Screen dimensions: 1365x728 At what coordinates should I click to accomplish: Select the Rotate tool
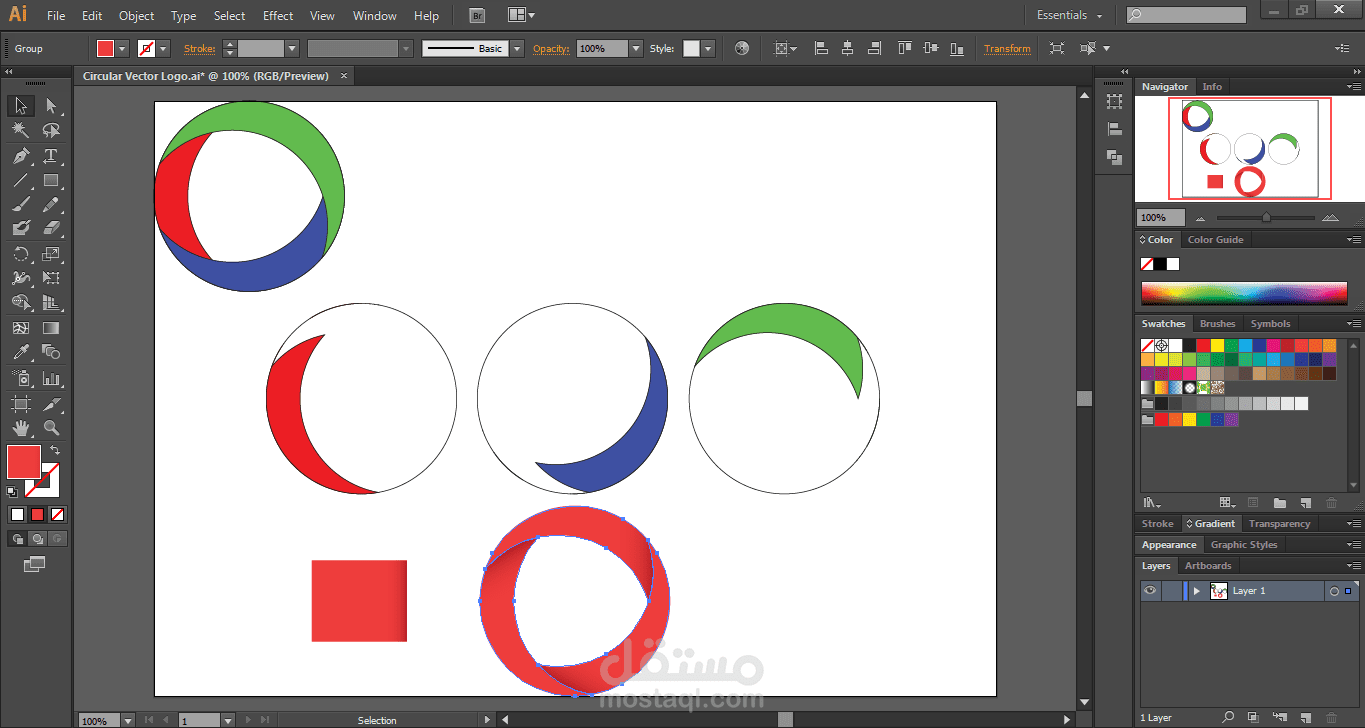20,254
